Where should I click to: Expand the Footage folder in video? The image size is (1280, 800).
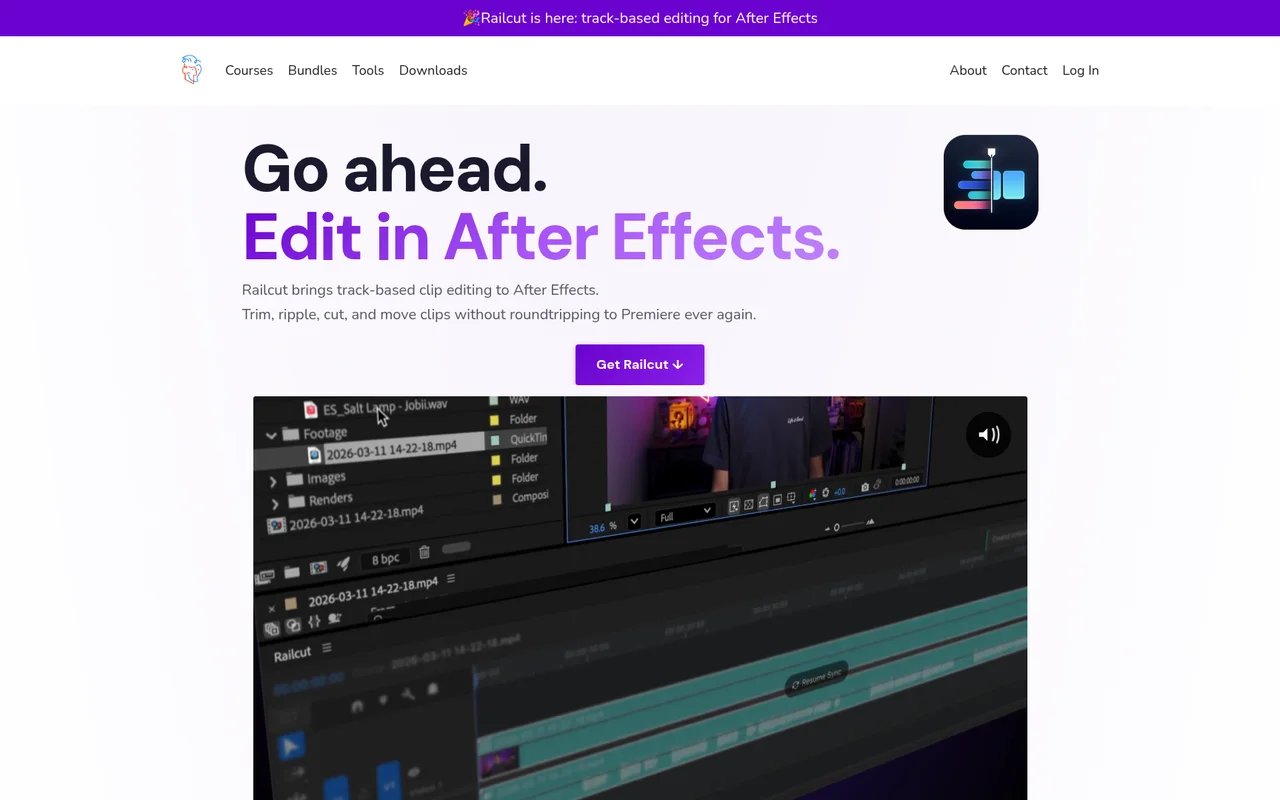271,436
